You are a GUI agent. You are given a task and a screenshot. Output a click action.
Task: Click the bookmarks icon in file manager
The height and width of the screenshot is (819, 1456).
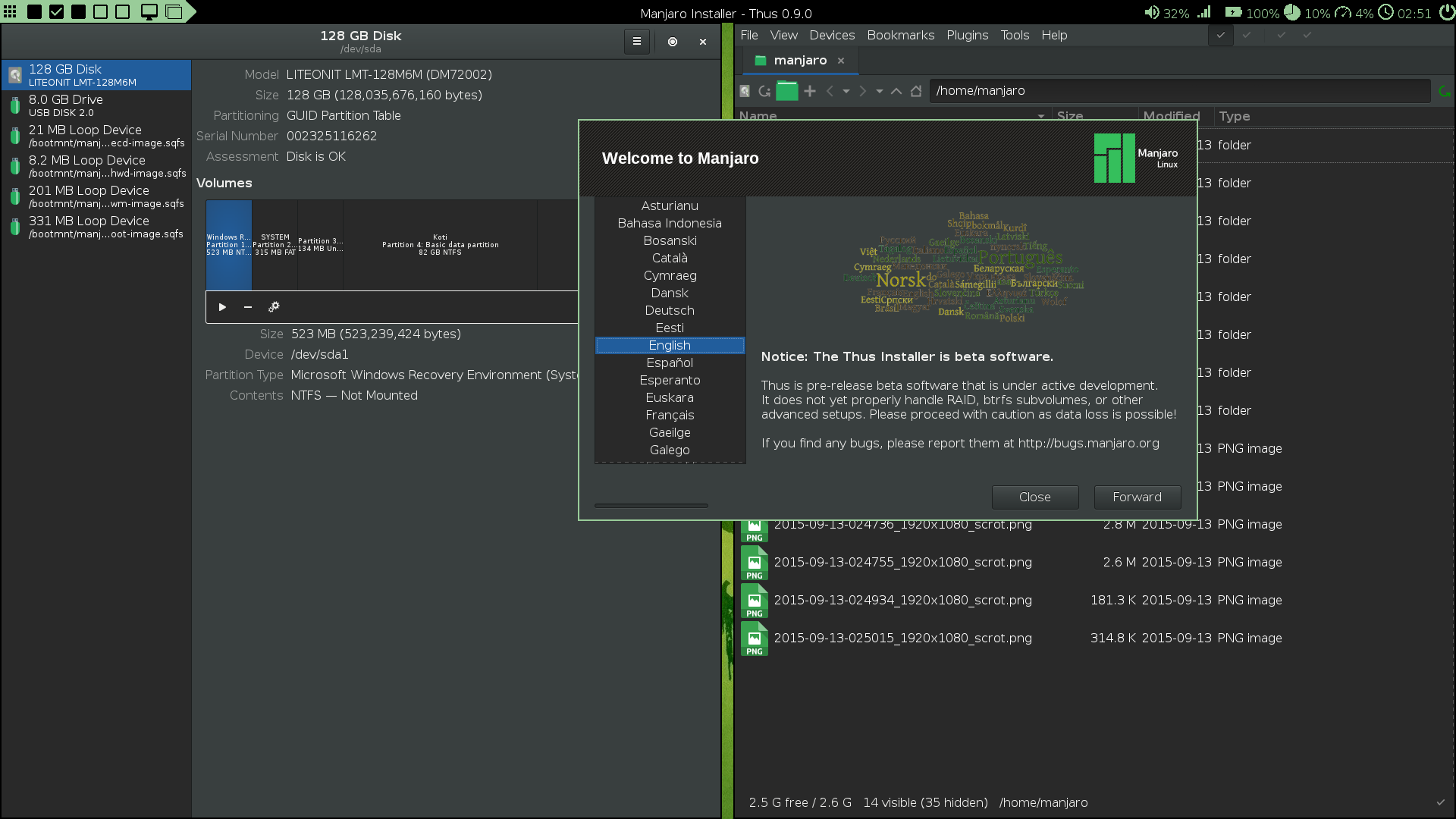pyautogui.click(x=899, y=35)
